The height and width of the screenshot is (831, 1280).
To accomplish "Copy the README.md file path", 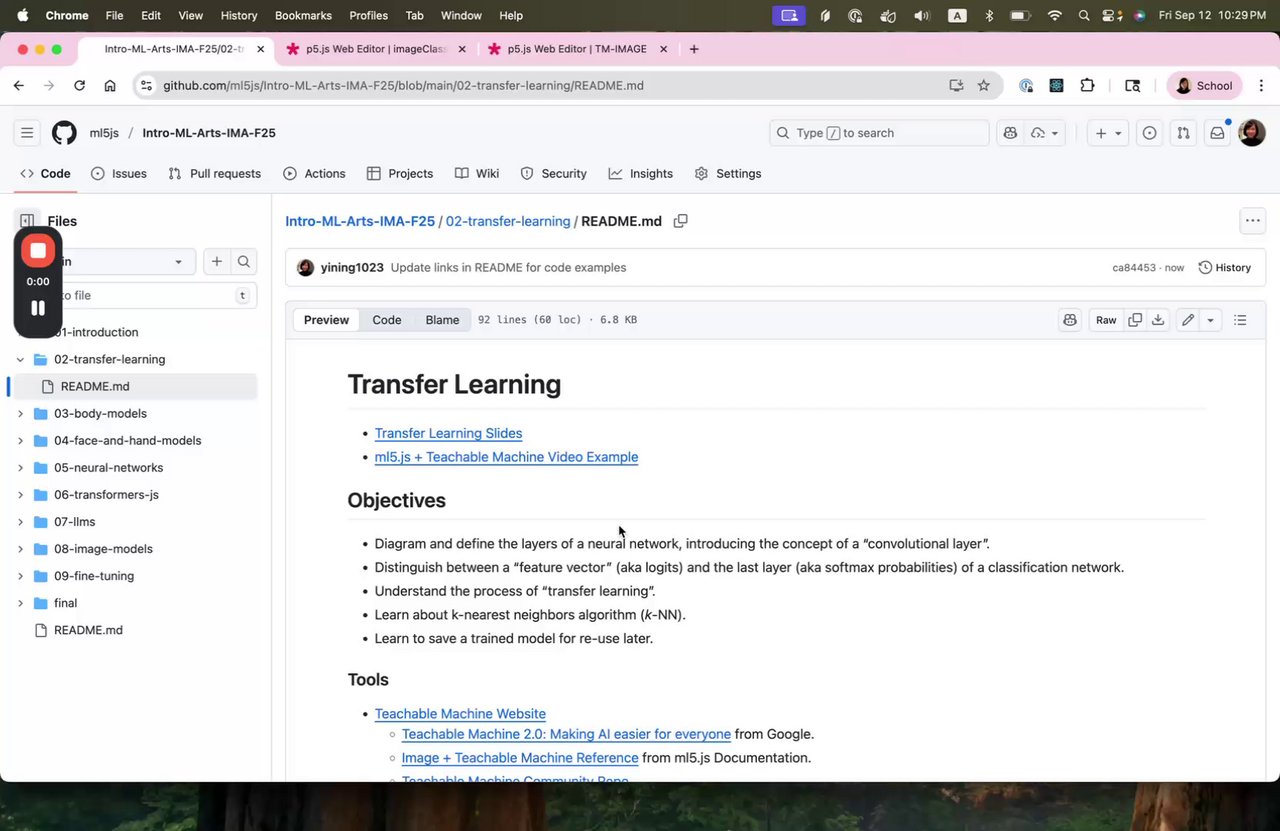I will [680, 221].
